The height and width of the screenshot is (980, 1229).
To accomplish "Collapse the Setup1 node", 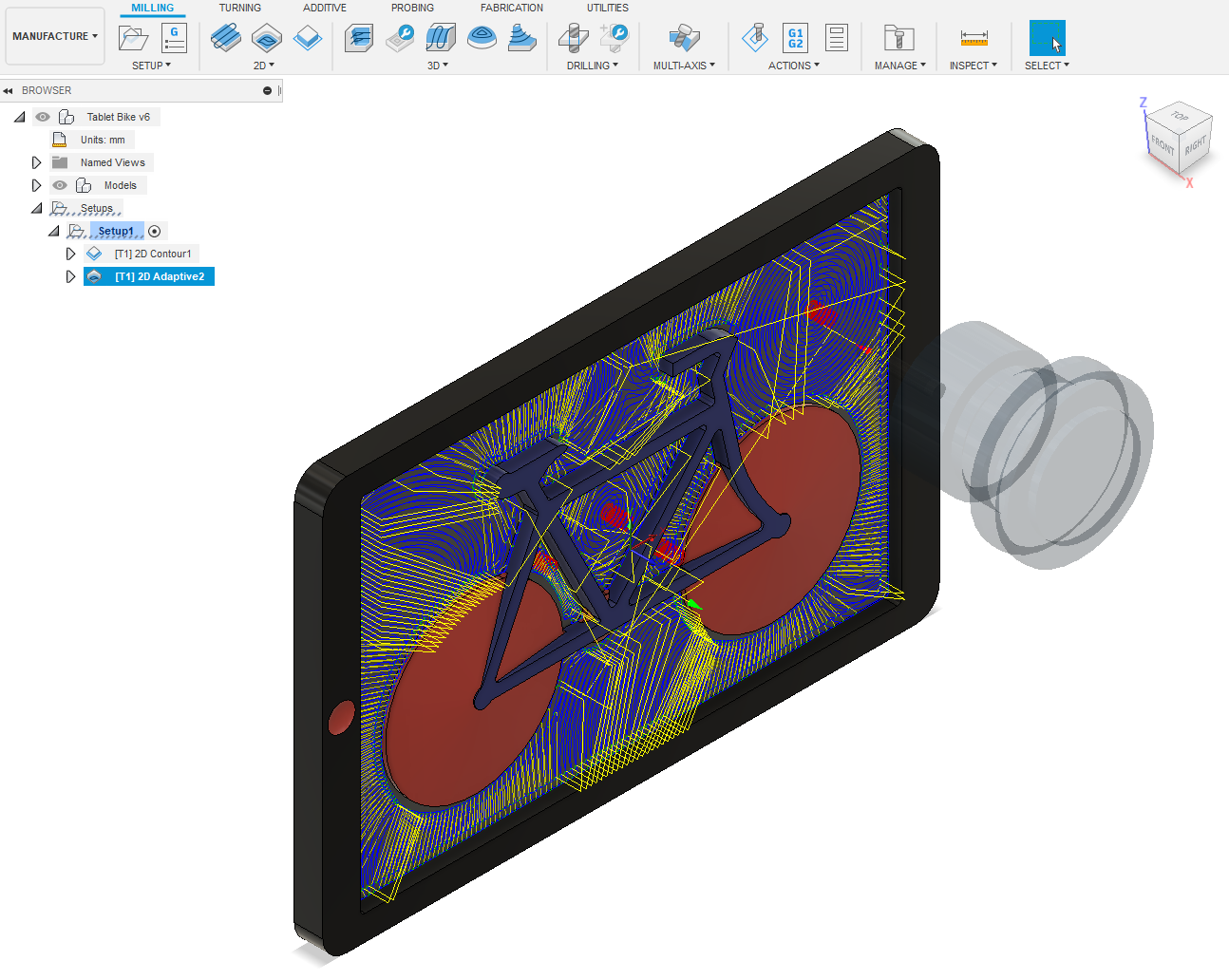I will tap(53, 231).
